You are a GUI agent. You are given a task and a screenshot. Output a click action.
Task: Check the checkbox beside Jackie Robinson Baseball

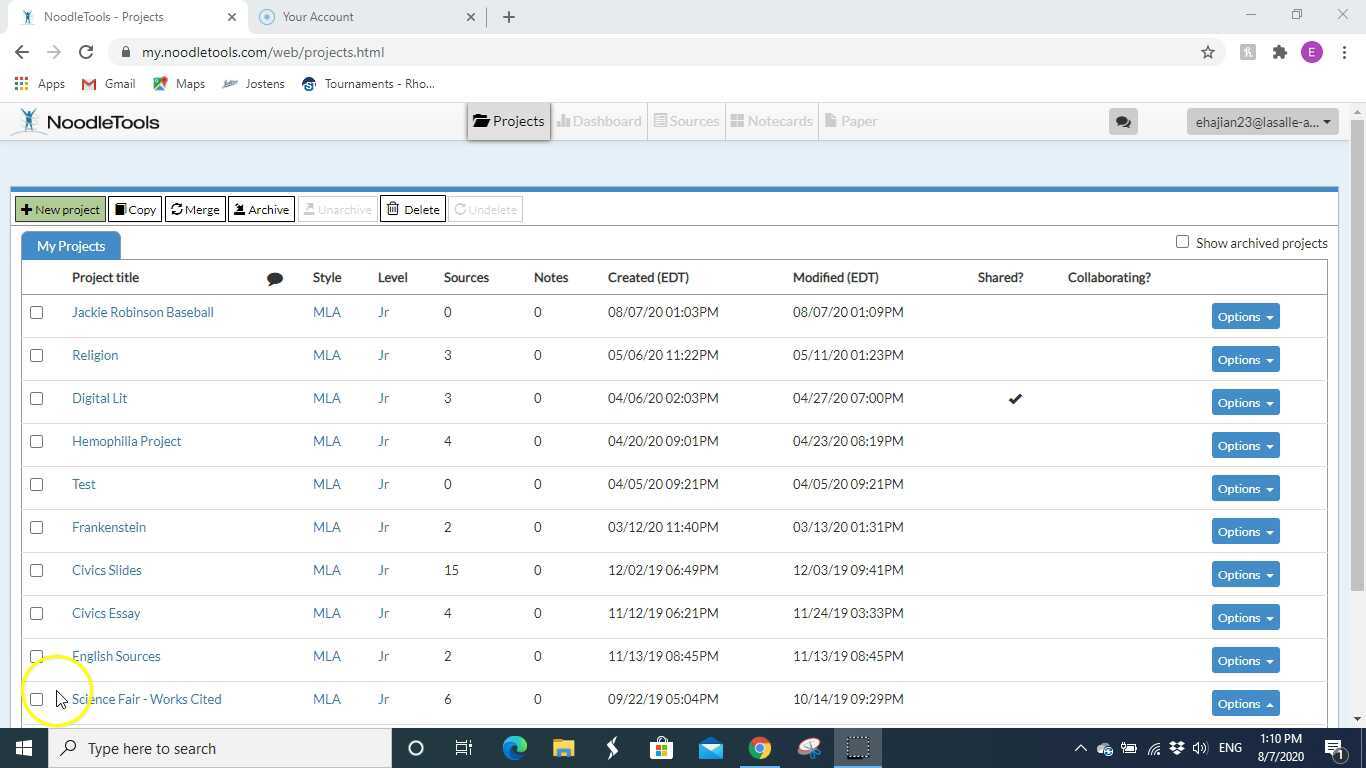pyautogui.click(x=37, y=312)
